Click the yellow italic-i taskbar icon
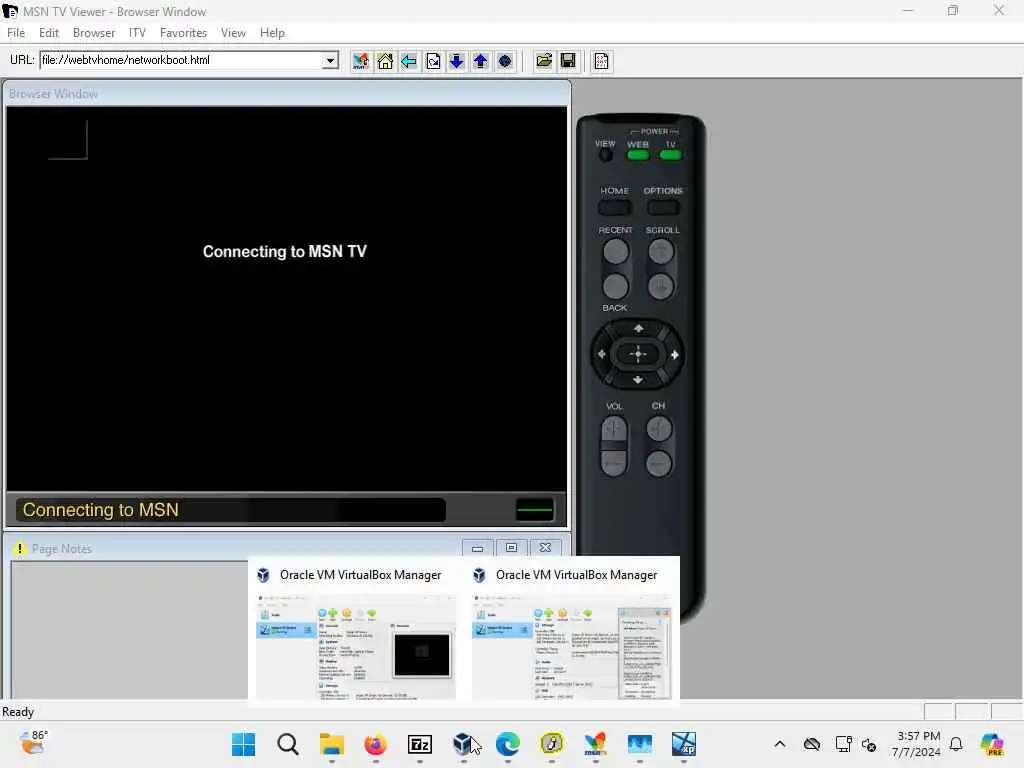Screen dimensions: 1024x768 point(552,744)
